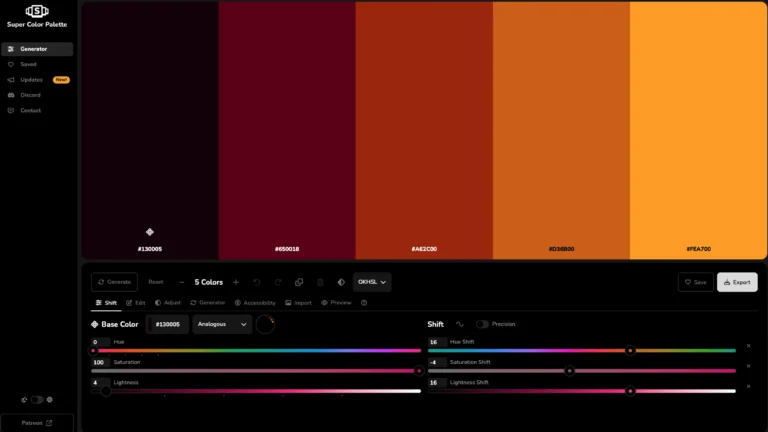768x432 pixels.
Task: Click the Saturation Shift value field
Action: coord(437,362)
